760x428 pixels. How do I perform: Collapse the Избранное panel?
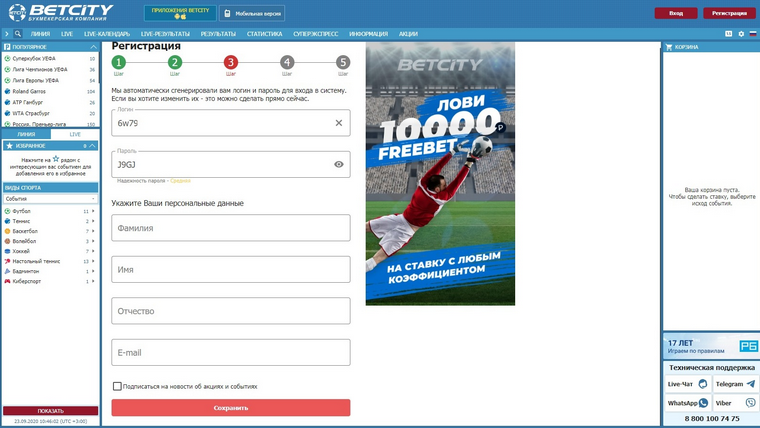click(92, 145)
